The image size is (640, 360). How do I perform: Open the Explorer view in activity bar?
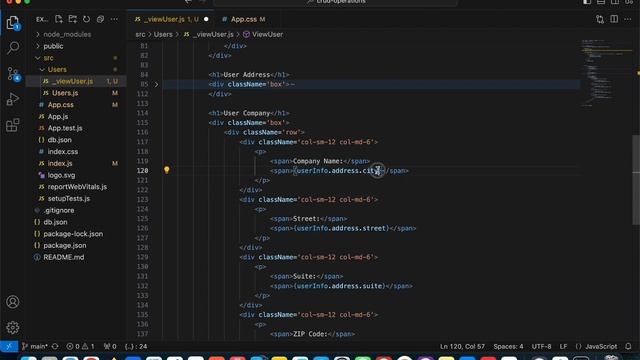13,23
